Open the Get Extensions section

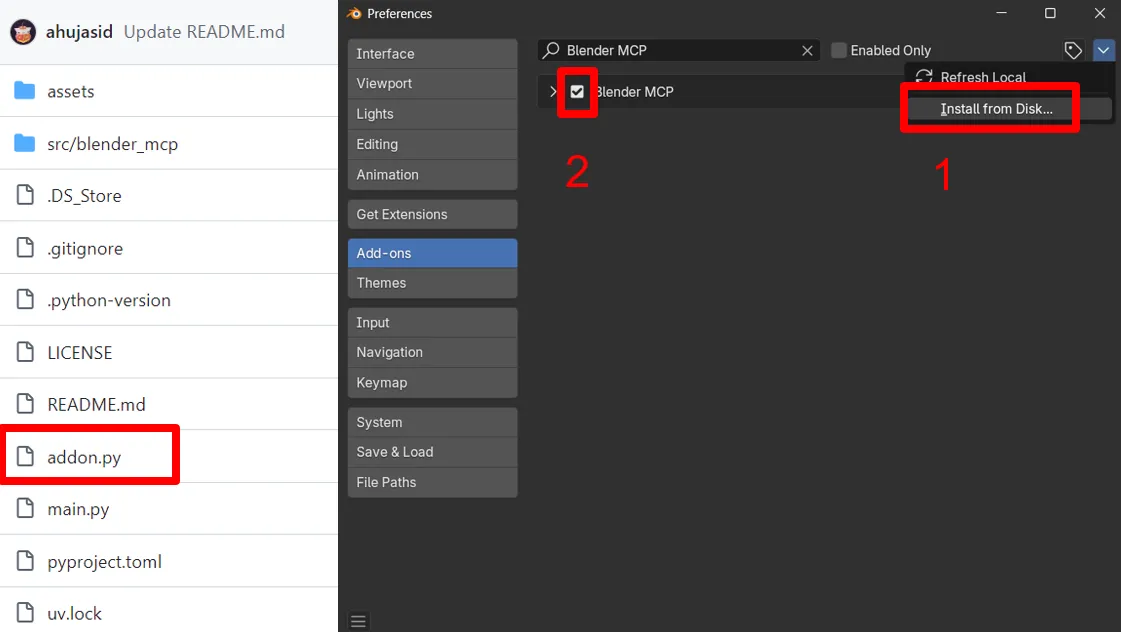(x=432, y=214)
